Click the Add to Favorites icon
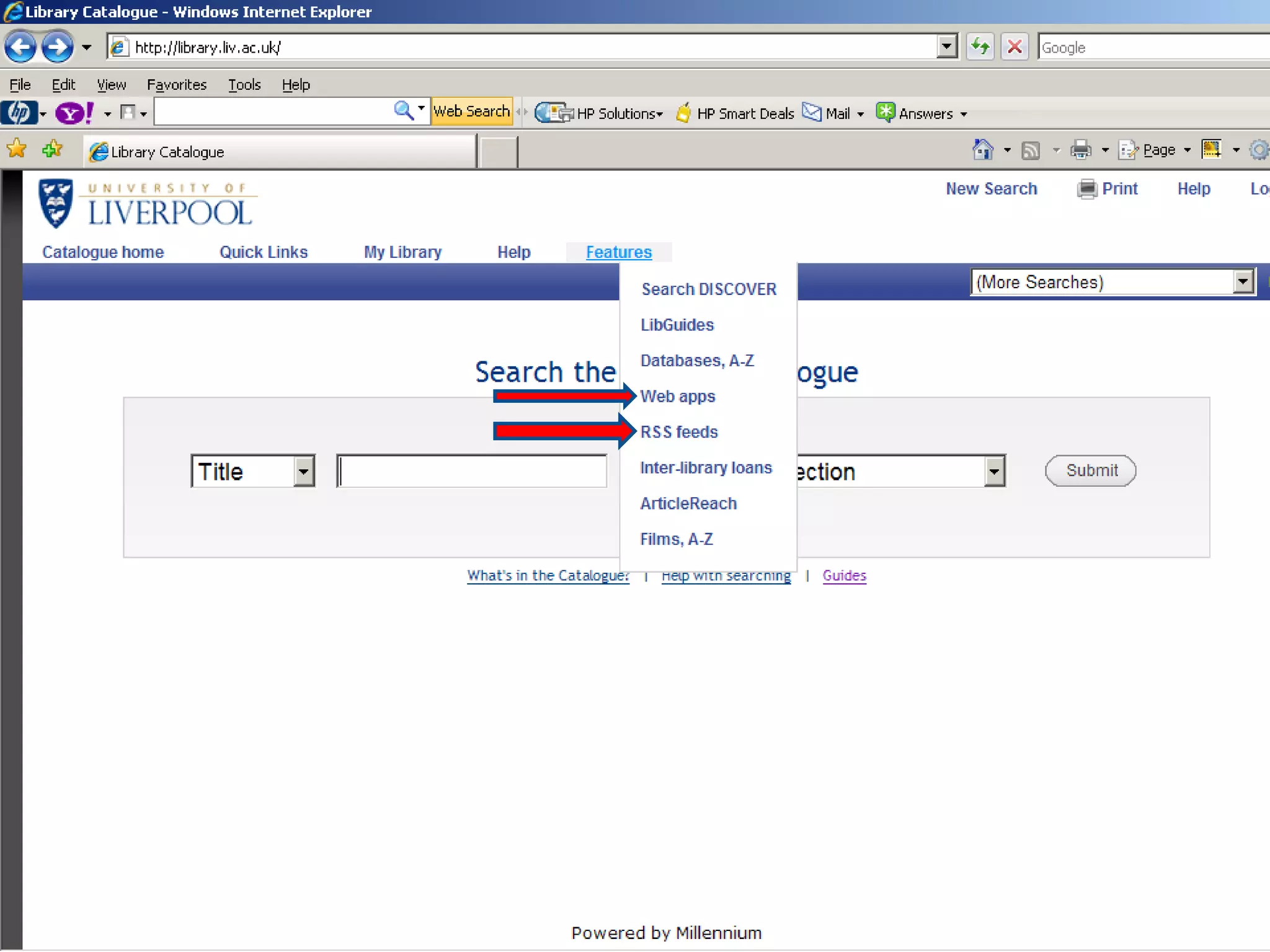This screenshot has height=952, width=1270. (53, 149)
